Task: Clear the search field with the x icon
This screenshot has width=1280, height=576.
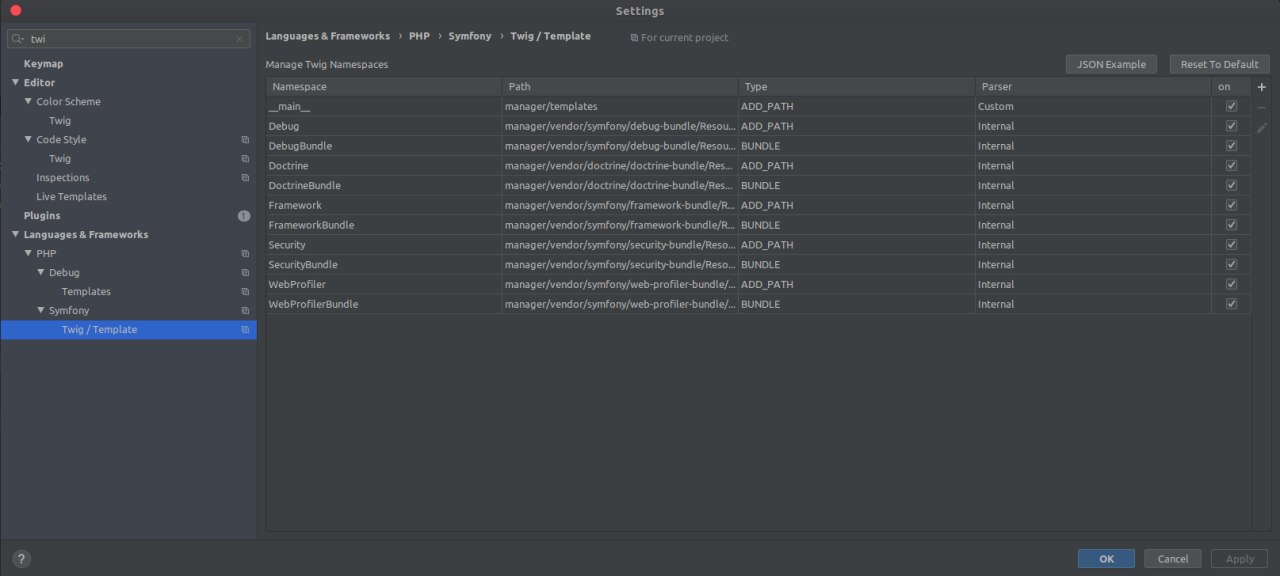Action: pyautogui.click(x=239, y=39)
